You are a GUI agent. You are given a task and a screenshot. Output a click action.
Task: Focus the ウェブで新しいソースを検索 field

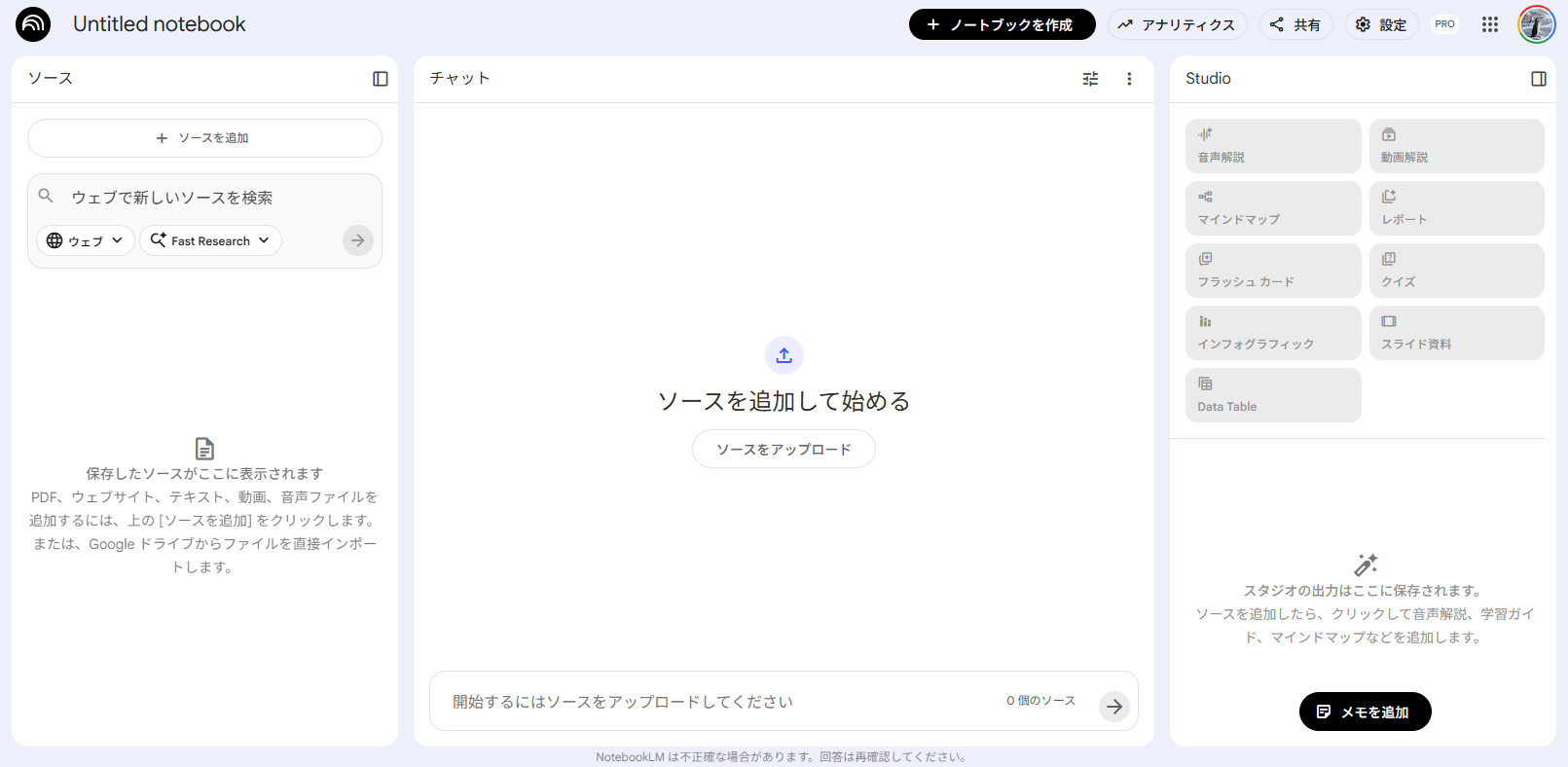204,198
